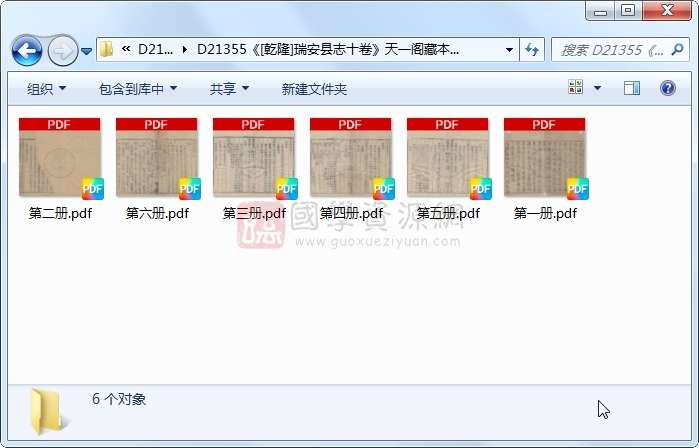699x448 pixels.
Task: Click the PDF badge icon on 第三册.pdf
Action: (287, 189)
